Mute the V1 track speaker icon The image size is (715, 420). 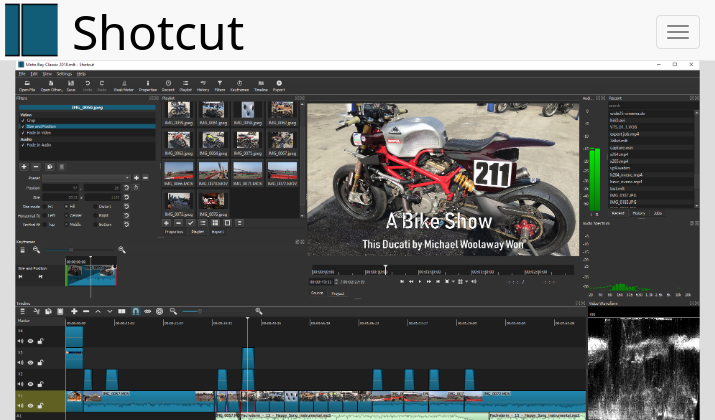click(21, 406)
